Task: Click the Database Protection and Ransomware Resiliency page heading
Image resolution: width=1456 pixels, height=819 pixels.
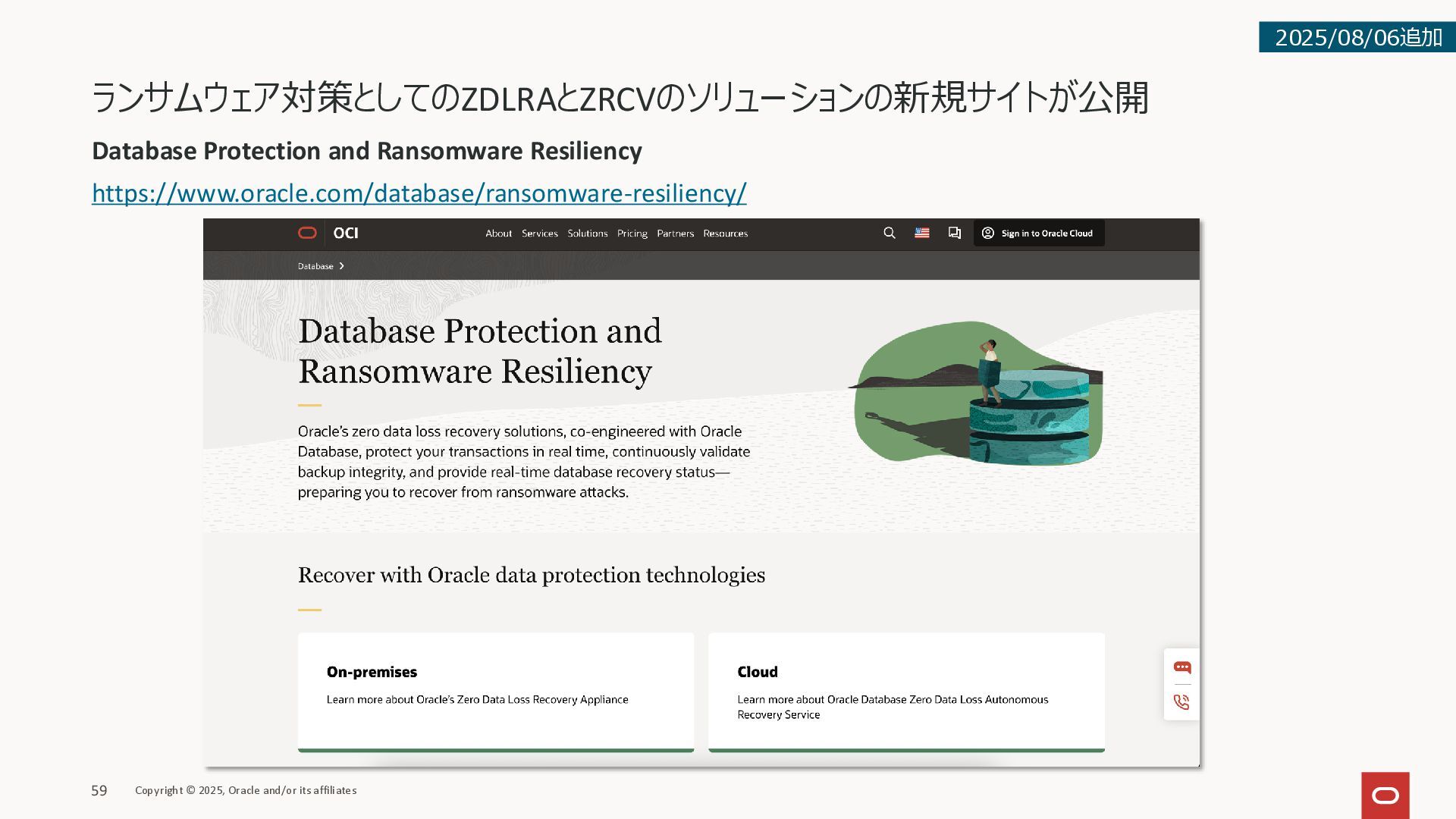Action: tap(480, 351)
